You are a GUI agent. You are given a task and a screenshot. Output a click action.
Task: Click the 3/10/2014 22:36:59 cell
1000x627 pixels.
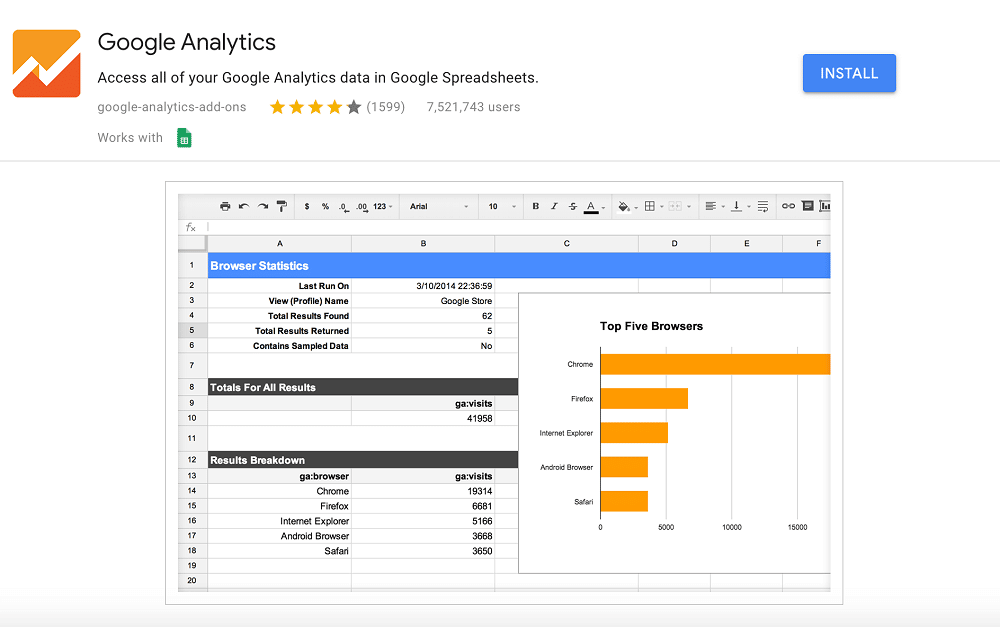pyautogui.click(x=423, y=286)
